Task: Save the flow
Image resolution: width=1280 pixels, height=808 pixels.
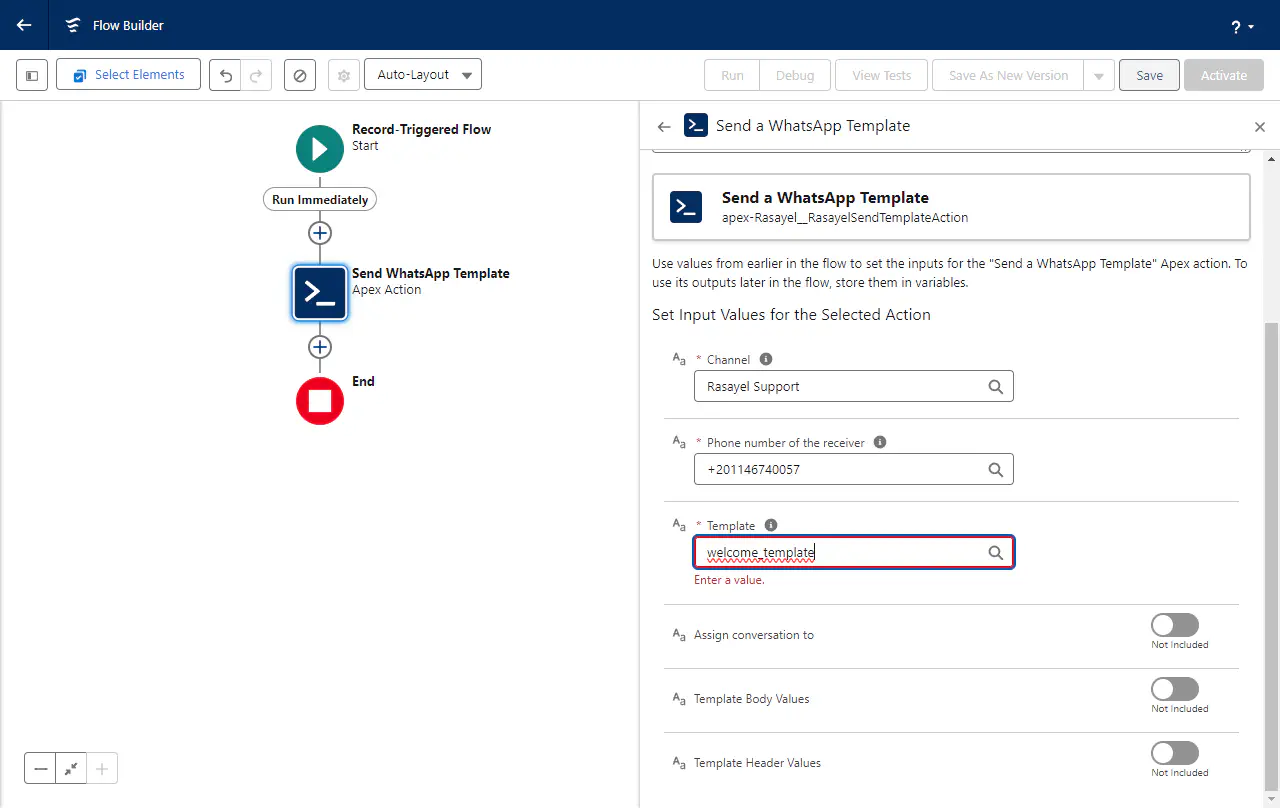Action: coord(1149,75)
